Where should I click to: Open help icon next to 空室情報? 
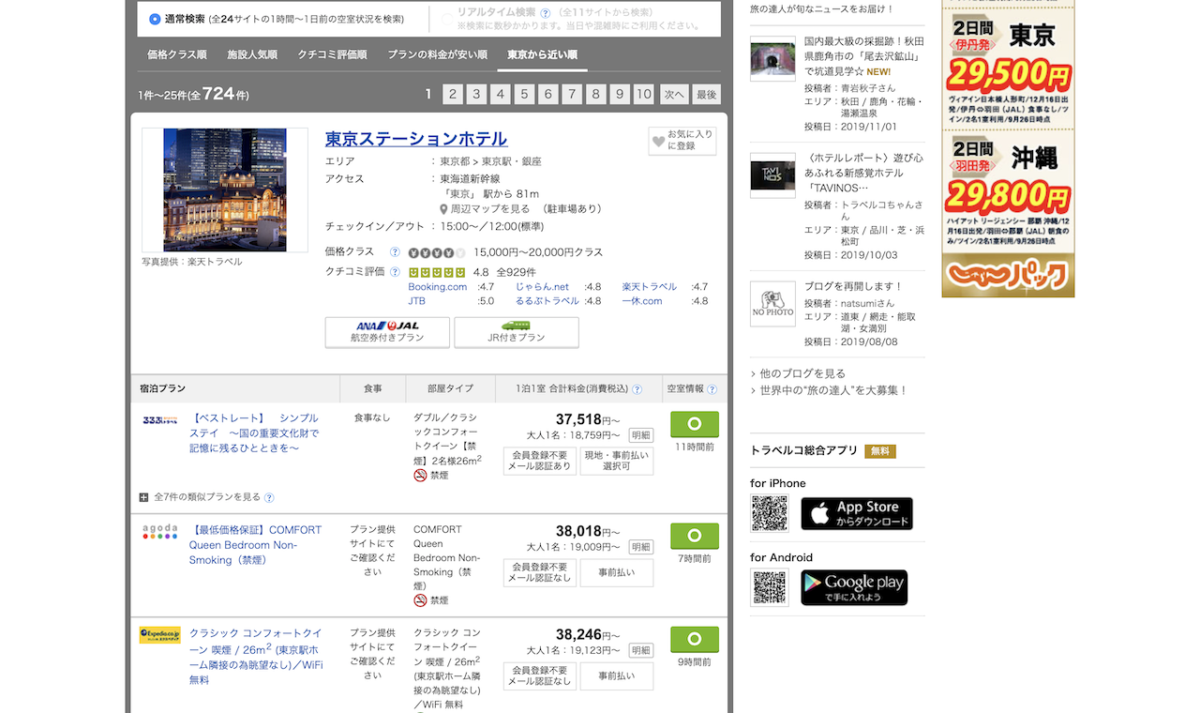coord(711,389)
